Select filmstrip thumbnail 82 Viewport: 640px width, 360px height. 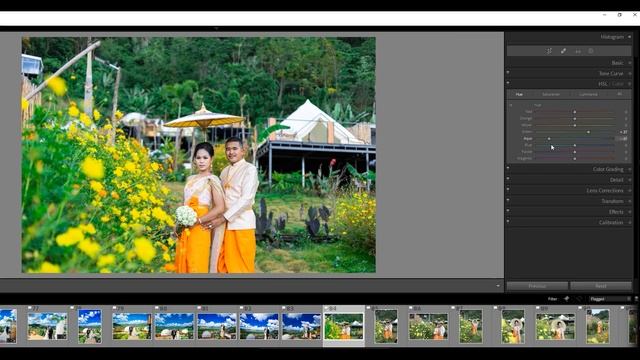point(259,326)
